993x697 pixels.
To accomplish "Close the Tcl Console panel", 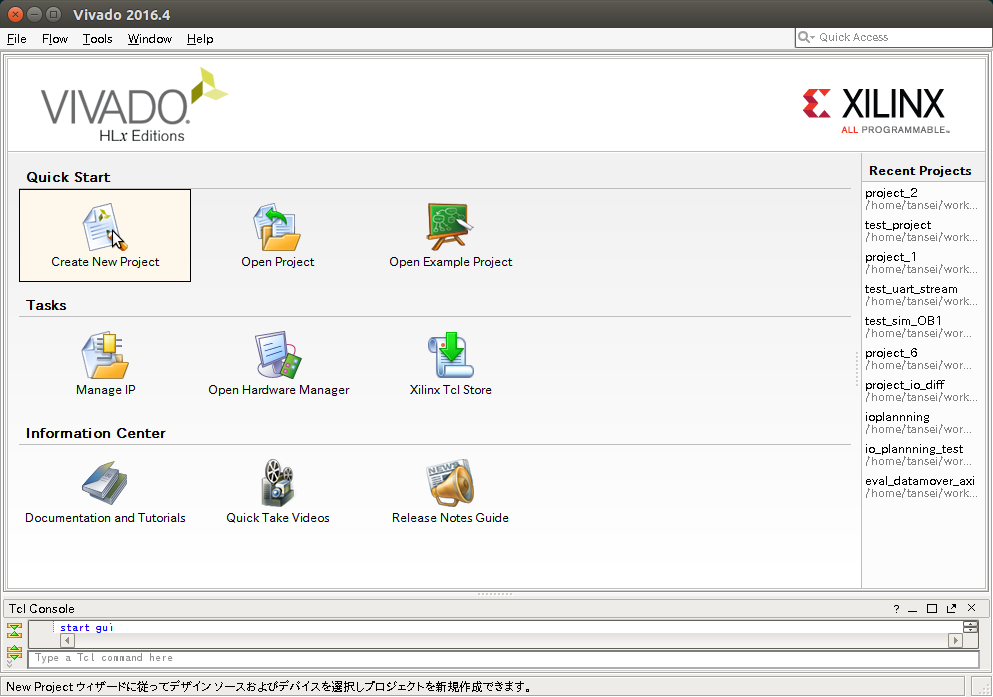I will coord(971,608).
